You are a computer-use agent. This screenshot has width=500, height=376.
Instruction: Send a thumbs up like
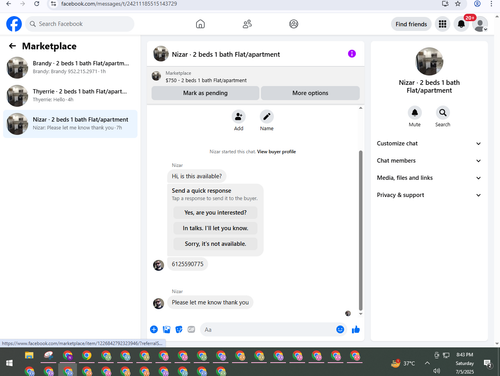tap(356, 330)
